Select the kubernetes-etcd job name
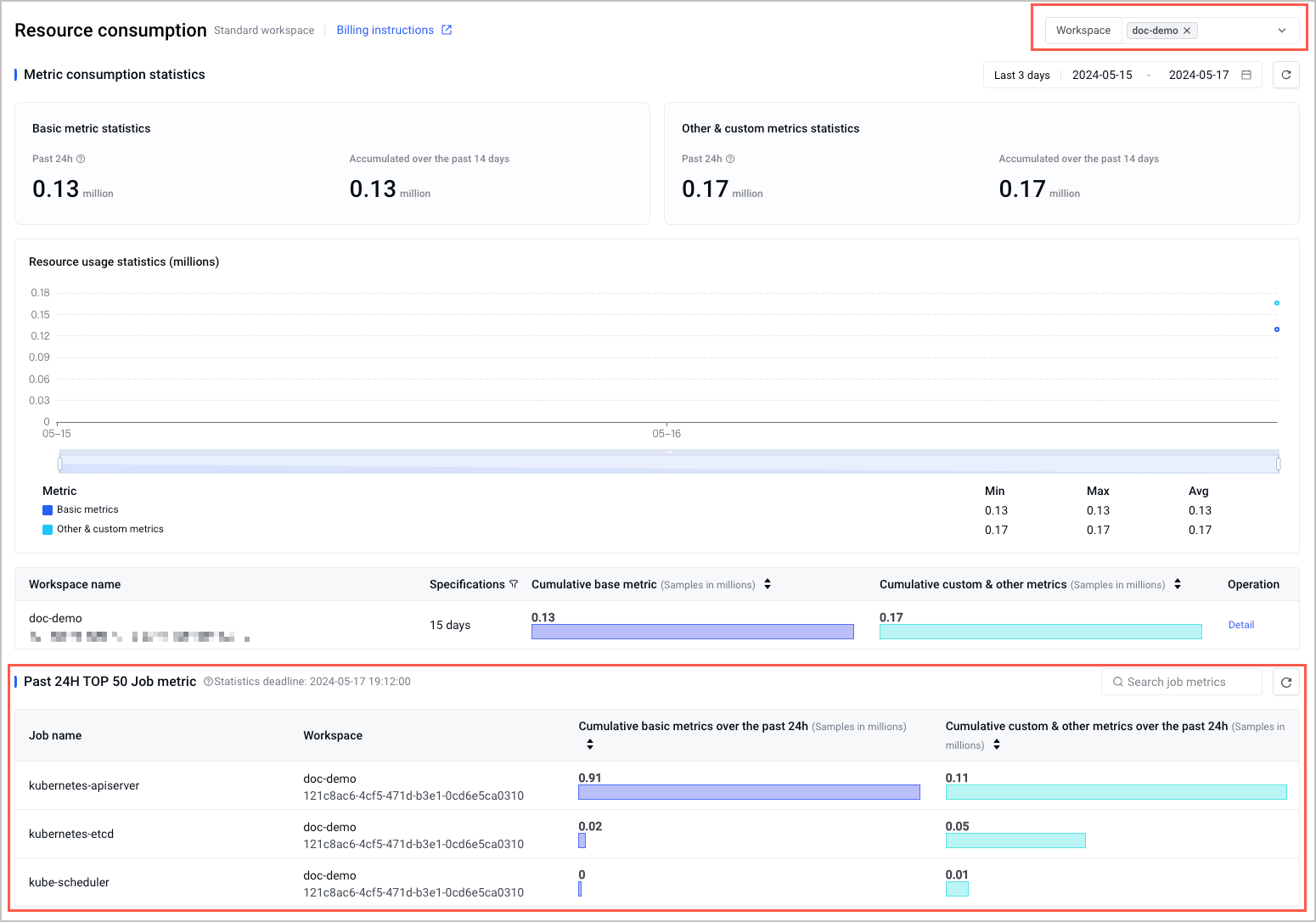Image resolution: width=1316 pixels, height=922 pixels. click(x=71, y=834)
